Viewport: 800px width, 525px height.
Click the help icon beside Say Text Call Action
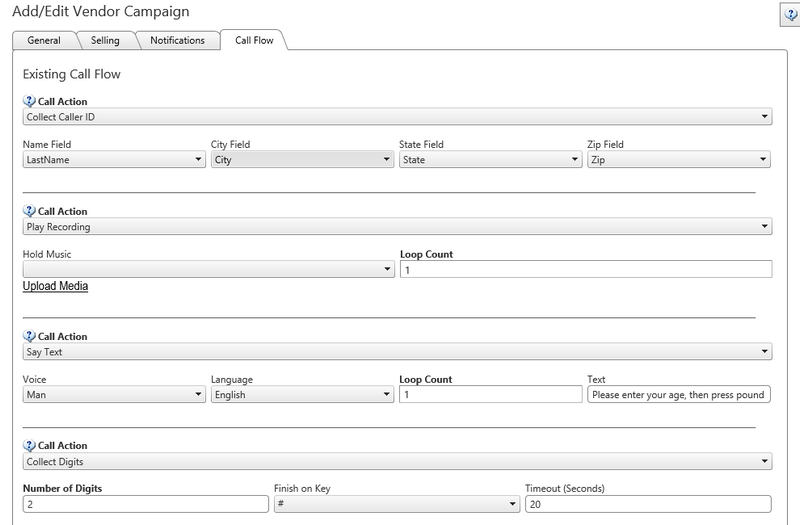[30, 336]
